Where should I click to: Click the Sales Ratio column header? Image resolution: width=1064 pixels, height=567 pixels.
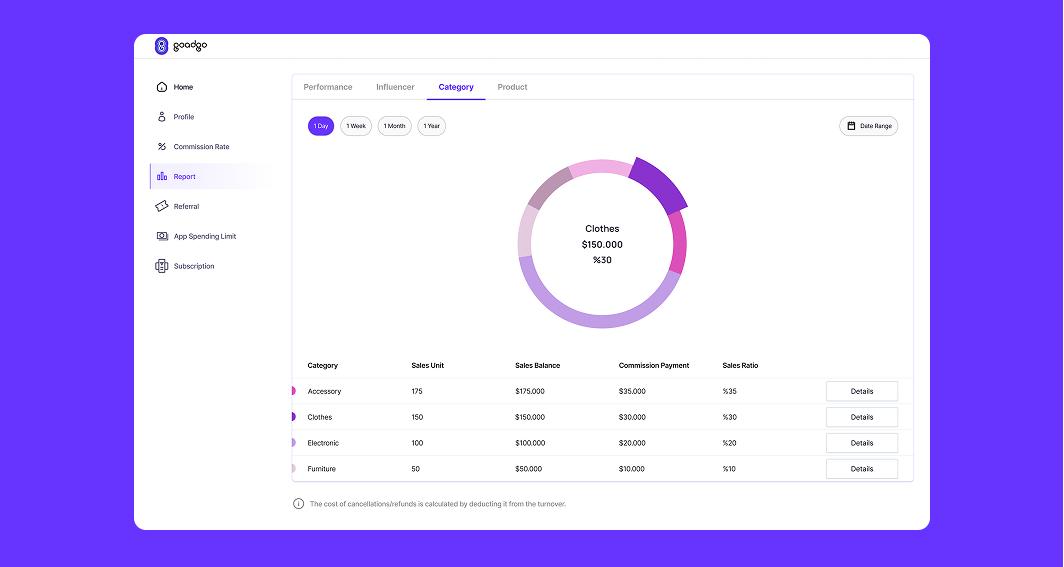740,366
